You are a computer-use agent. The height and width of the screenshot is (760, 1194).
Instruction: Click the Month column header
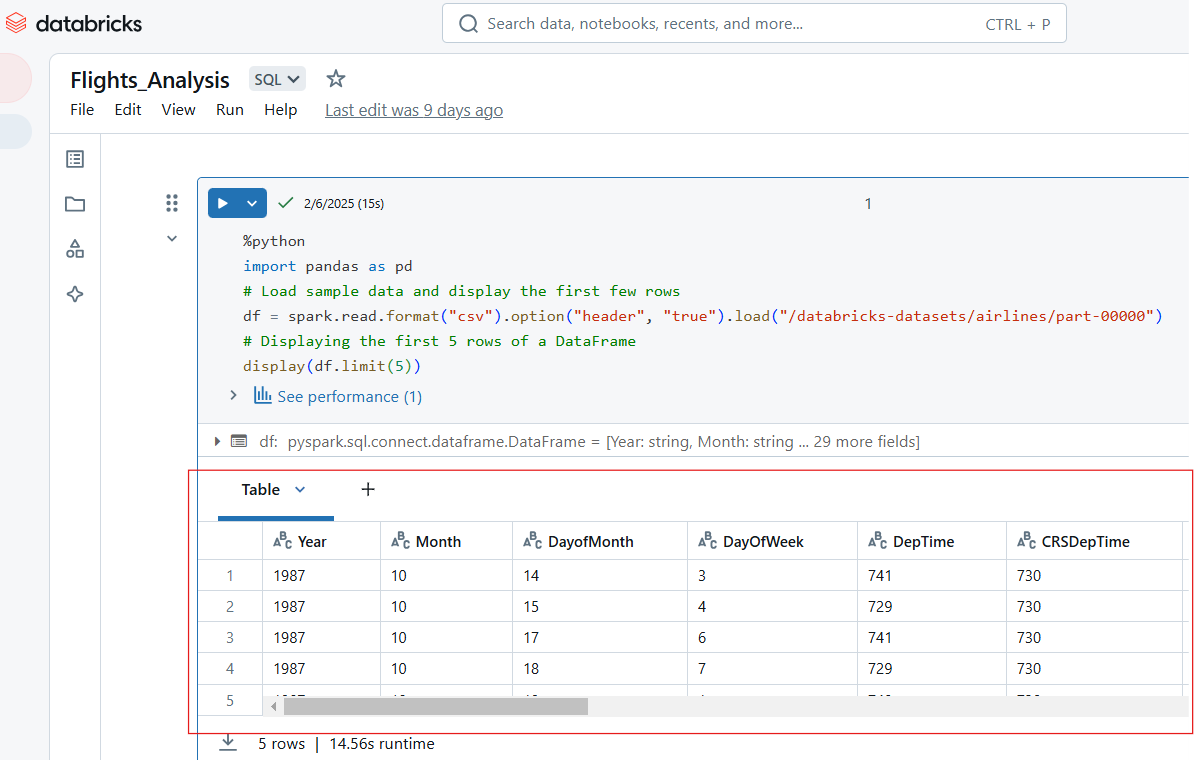point(447,541)
